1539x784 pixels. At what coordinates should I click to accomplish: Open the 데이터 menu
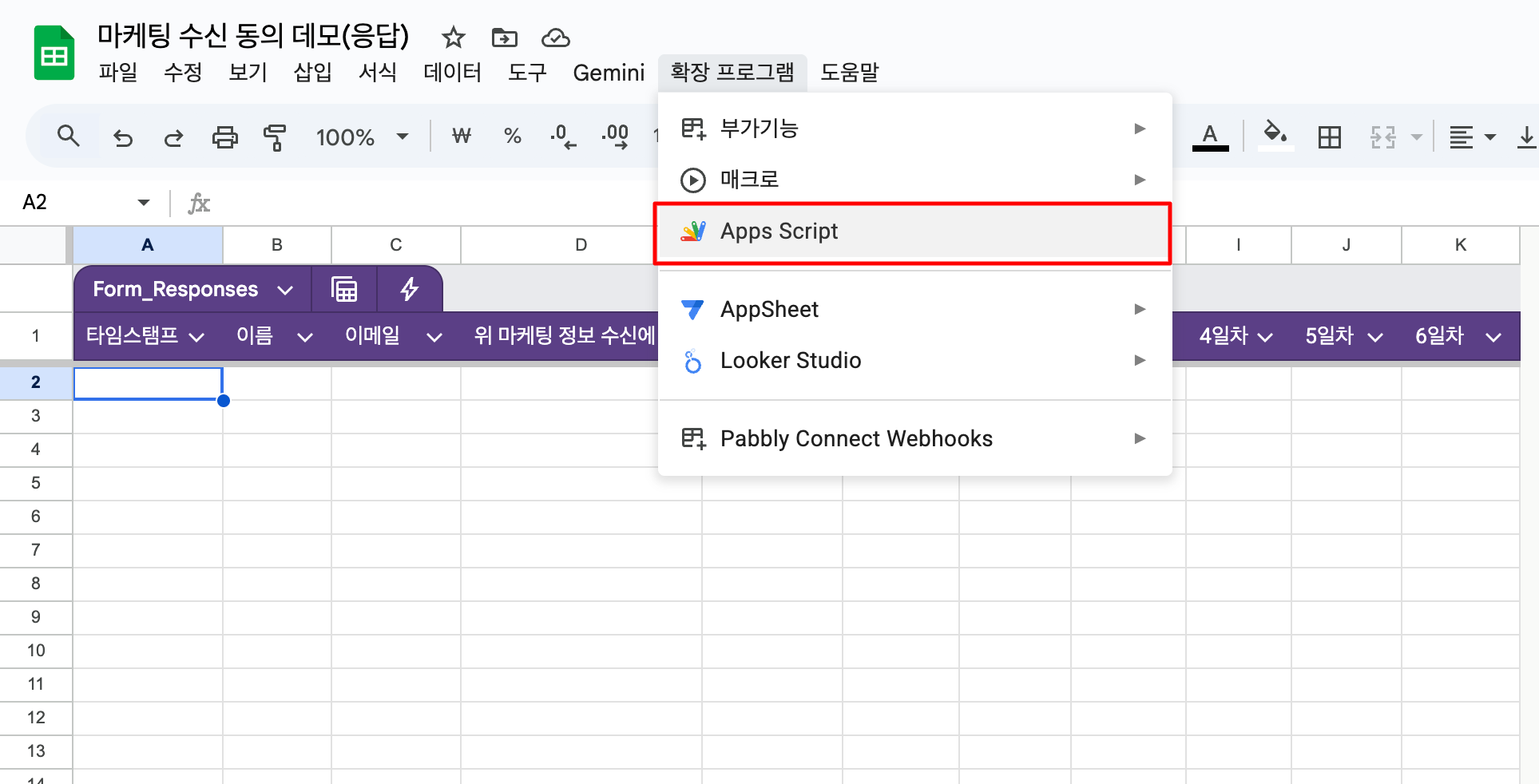[x=452, y=73]
